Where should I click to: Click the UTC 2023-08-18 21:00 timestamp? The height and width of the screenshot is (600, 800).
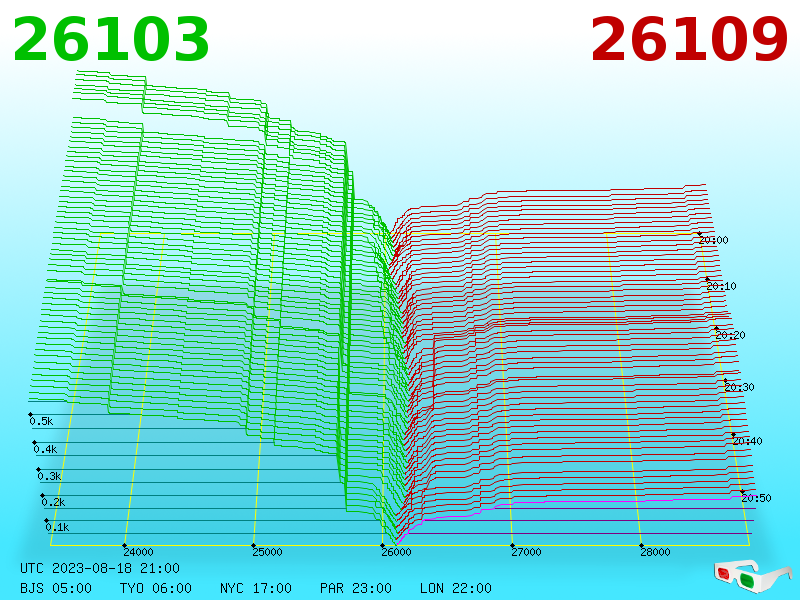pyautogui.click(x=100, y=568)
